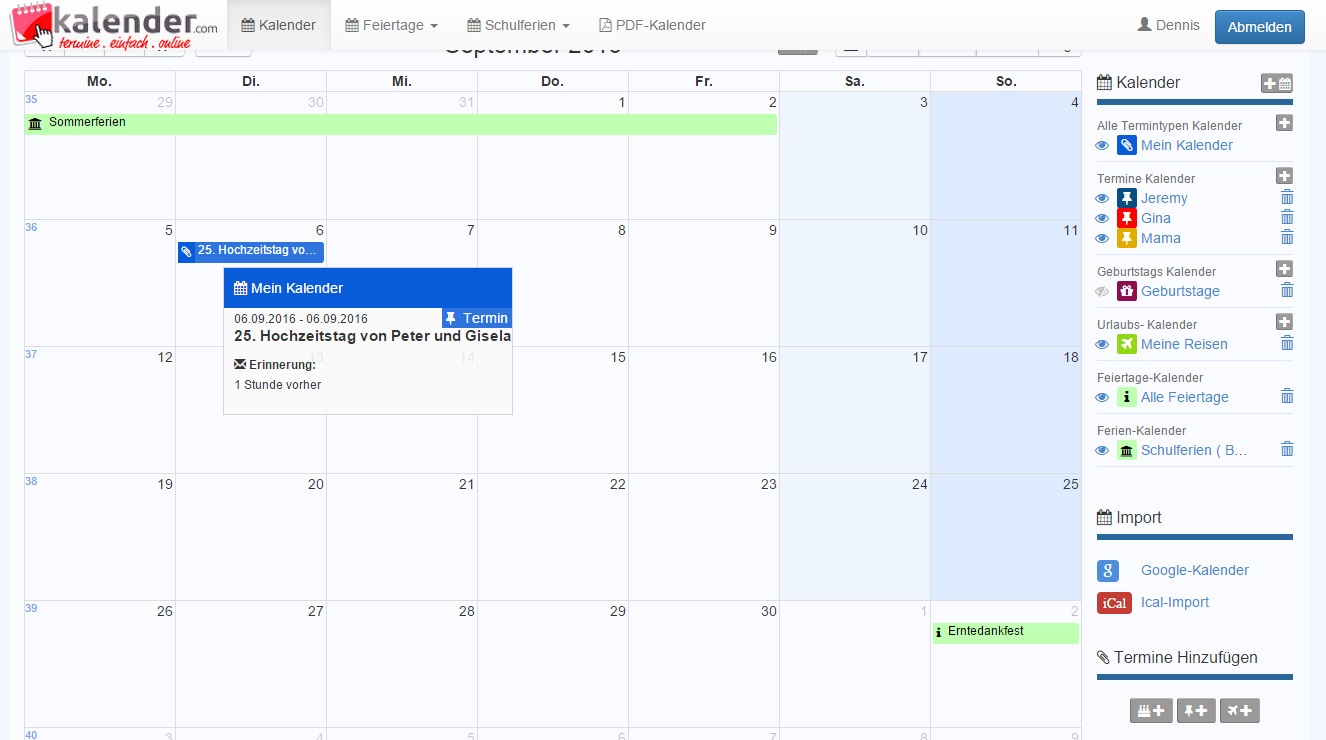Select the Kalender tab in the top navigation

coord(279,24)
